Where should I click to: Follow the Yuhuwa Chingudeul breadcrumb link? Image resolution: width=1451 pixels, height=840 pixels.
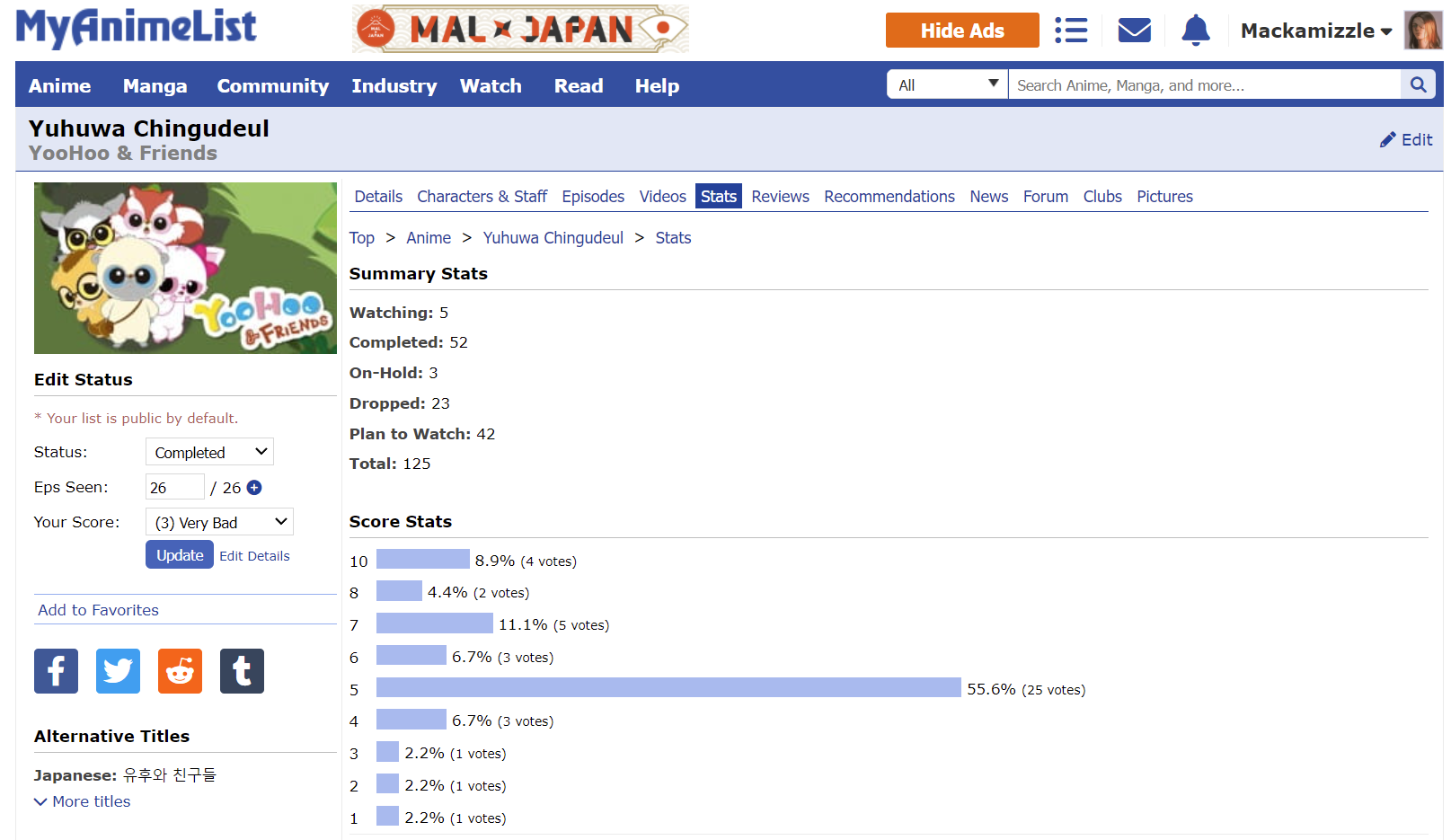point(553,238)
